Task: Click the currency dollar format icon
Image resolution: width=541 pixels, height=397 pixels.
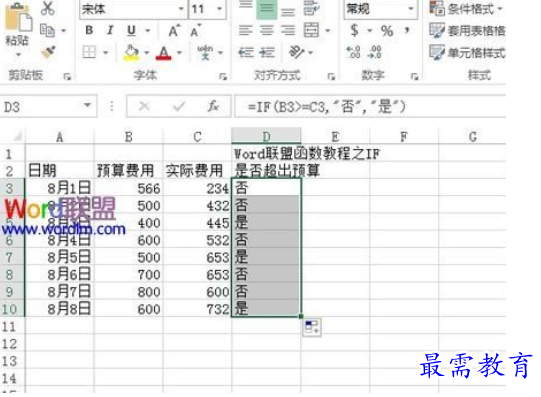Action: pos(354,31)
